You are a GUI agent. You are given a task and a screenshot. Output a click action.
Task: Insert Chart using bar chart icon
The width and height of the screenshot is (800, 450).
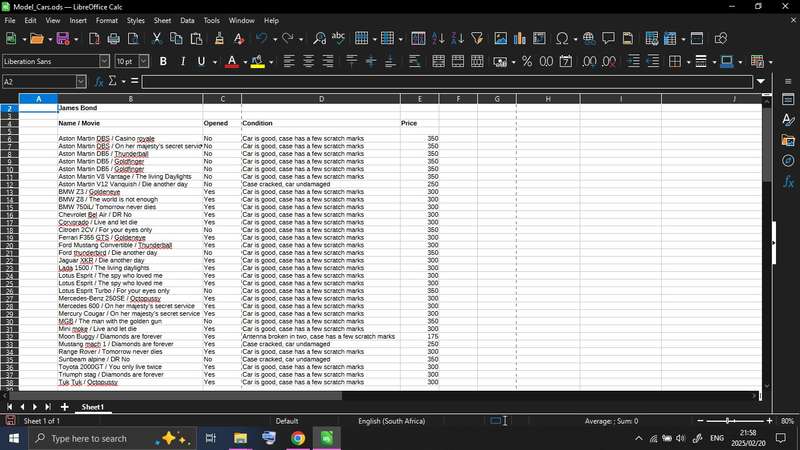pyautogui.click(x=520, y=39)
